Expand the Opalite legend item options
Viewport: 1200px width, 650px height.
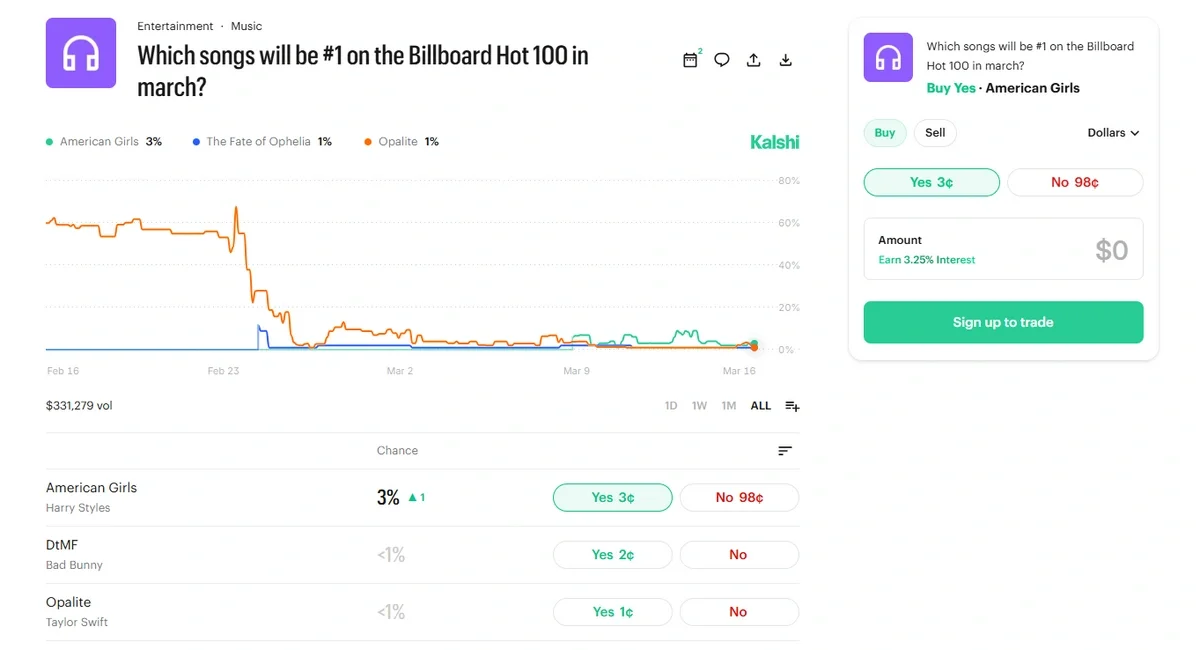[400, 141]
